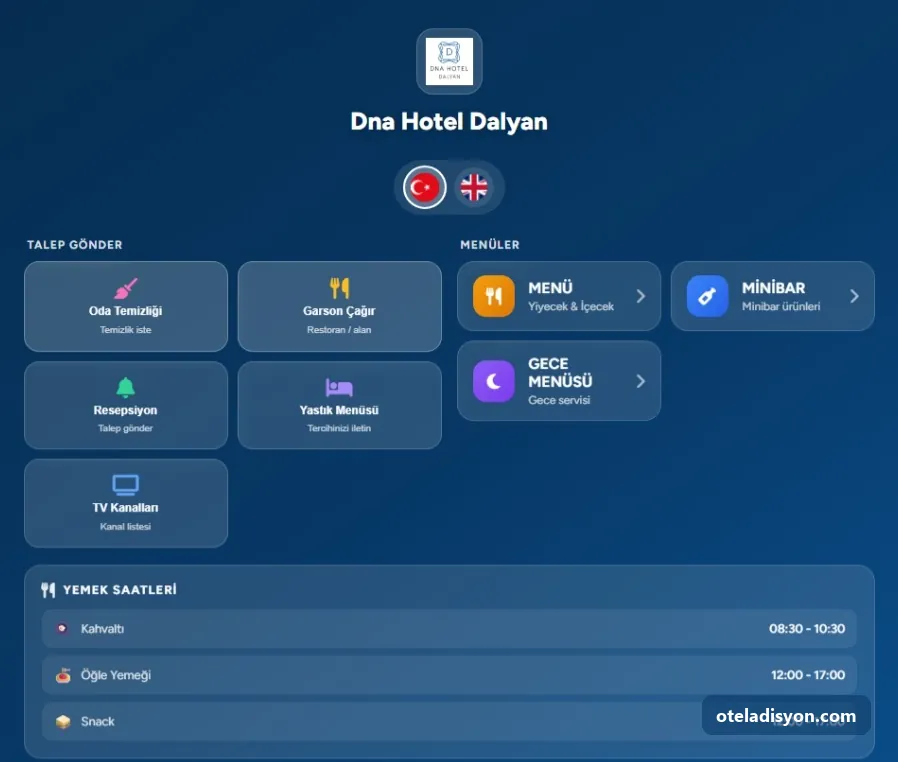Click the blue monitor TV Kanalları icon
This screenshot has height=762, width=898.
click(125, 484)
